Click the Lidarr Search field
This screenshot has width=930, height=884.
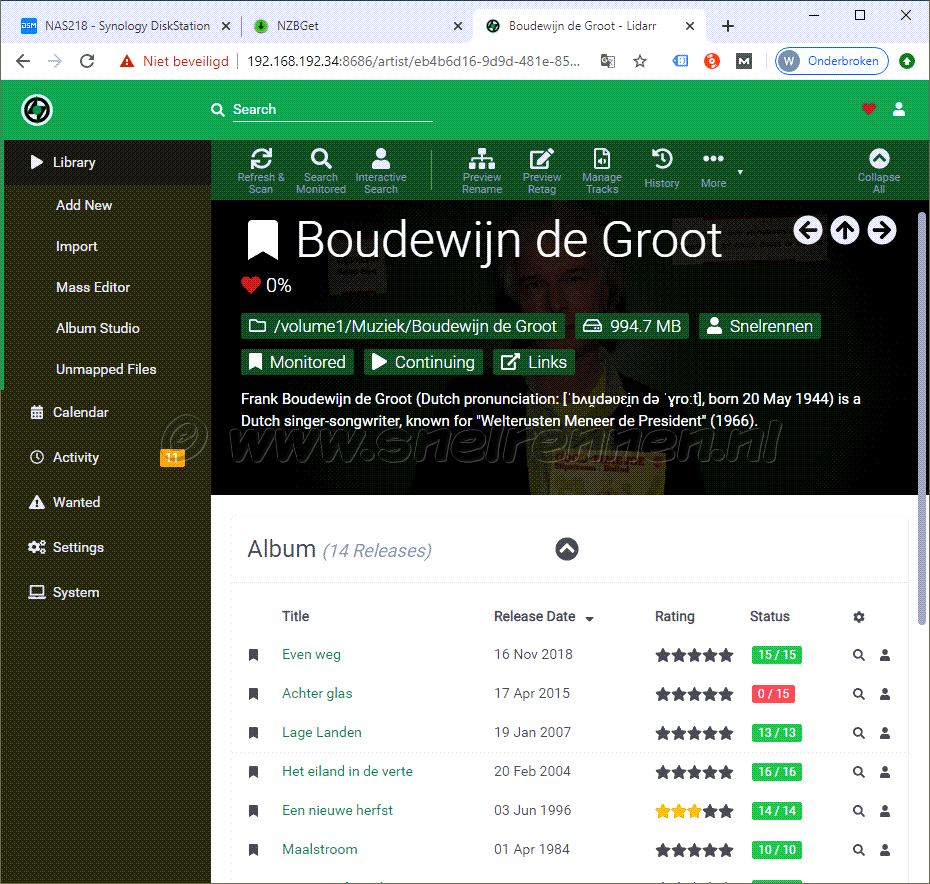click(x=332, y=110)
